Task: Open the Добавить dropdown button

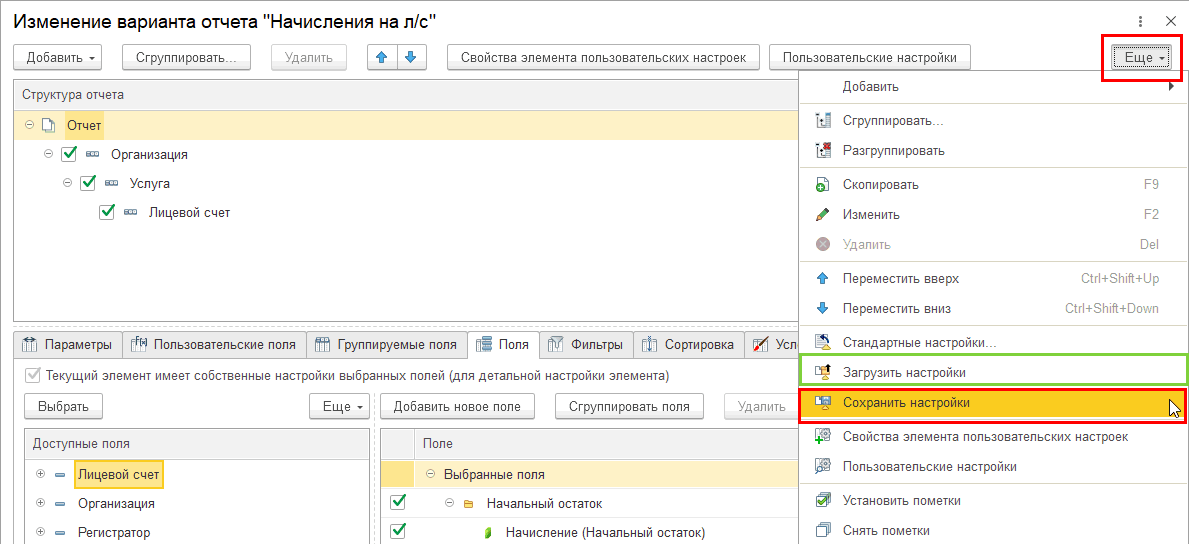Action: (x=62, y=57)
